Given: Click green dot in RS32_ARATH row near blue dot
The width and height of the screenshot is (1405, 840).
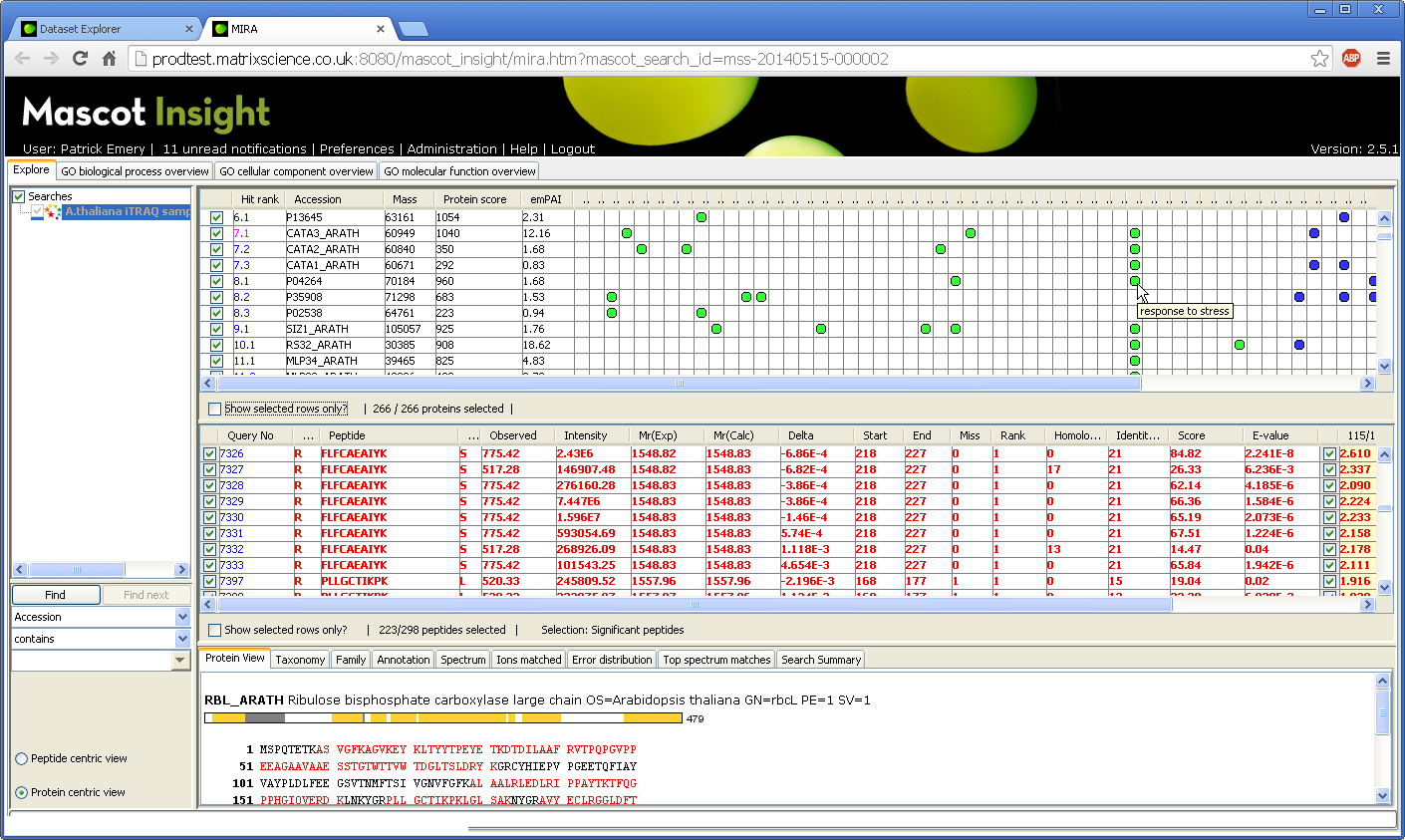Looking at the screenshot, I should click(x=1240, y=345).
